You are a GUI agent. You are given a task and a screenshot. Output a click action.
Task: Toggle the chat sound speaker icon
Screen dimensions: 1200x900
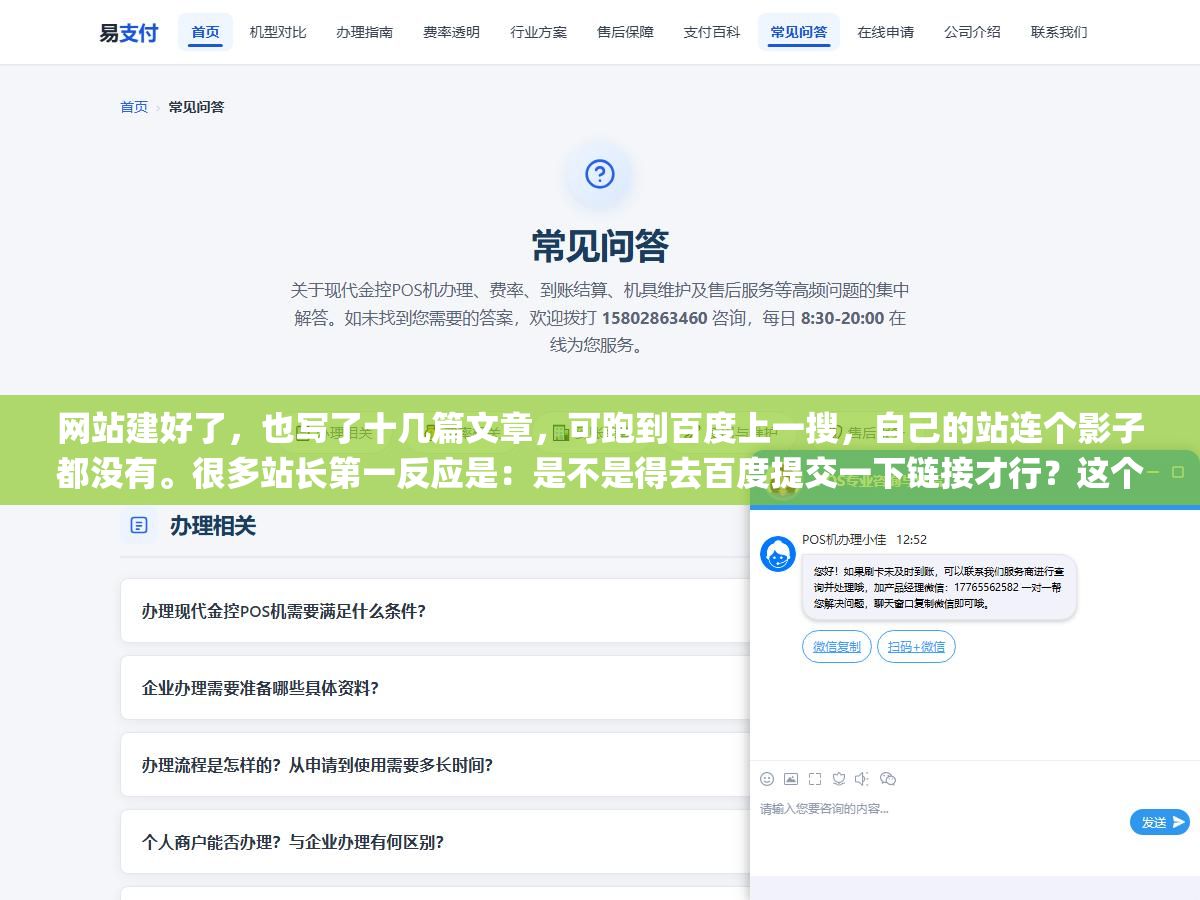point(863,779)
